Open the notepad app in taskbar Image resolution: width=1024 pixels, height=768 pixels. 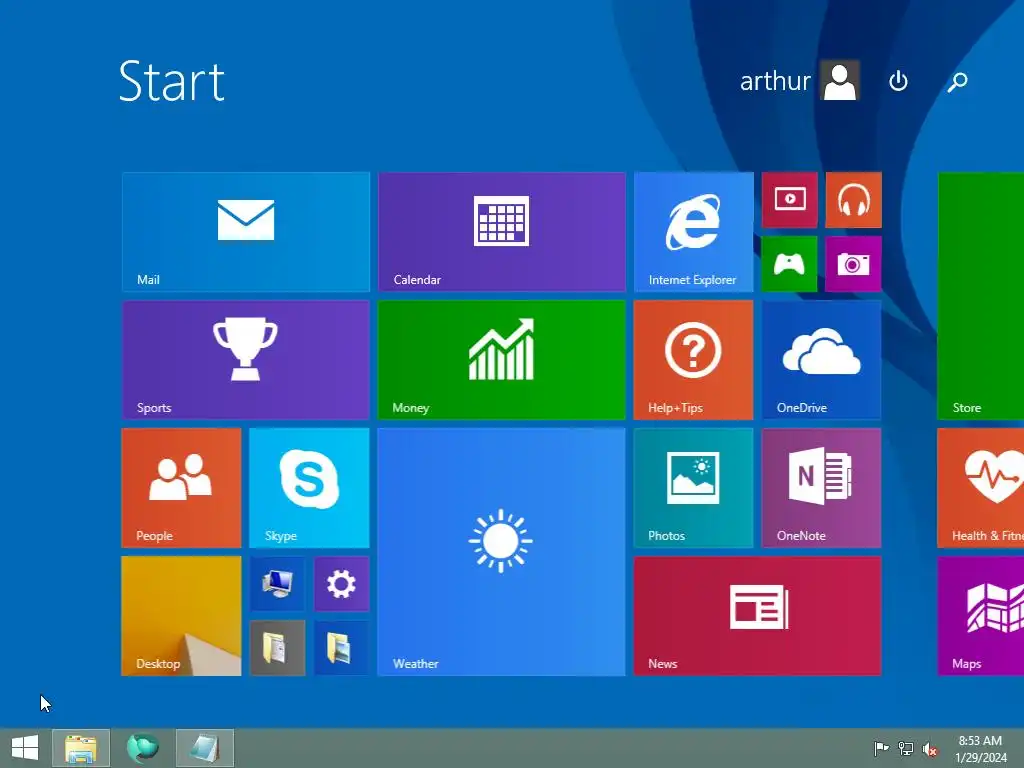[204, 748]
